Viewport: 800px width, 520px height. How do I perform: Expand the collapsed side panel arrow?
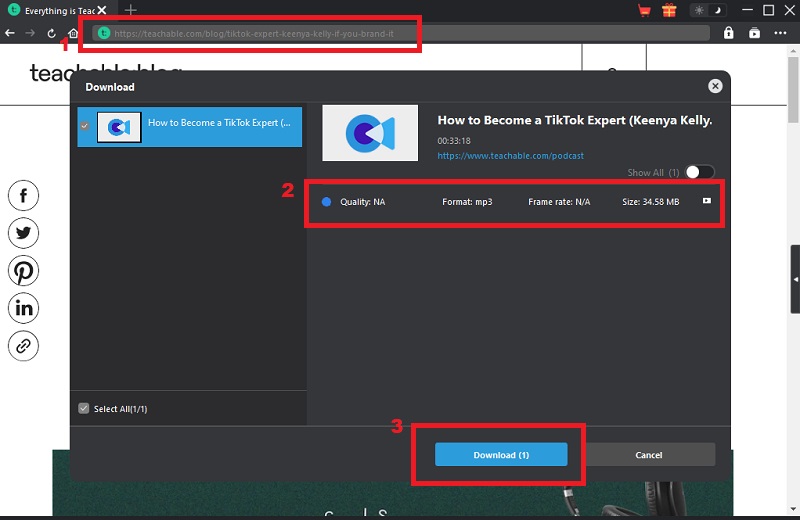pyautogui.click(x=795, y=279)
